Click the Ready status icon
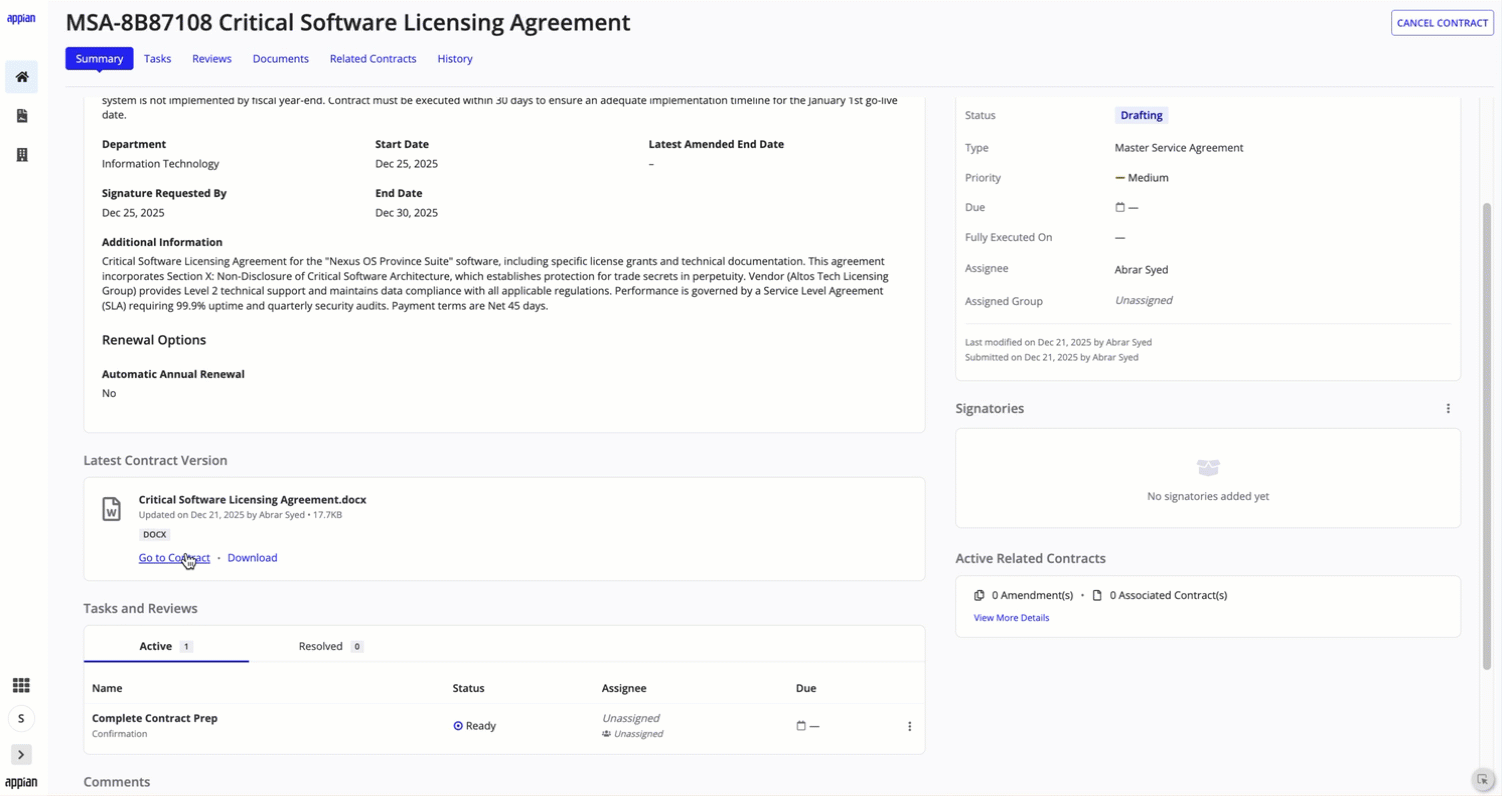1502x796 pixels. [458, 726]
